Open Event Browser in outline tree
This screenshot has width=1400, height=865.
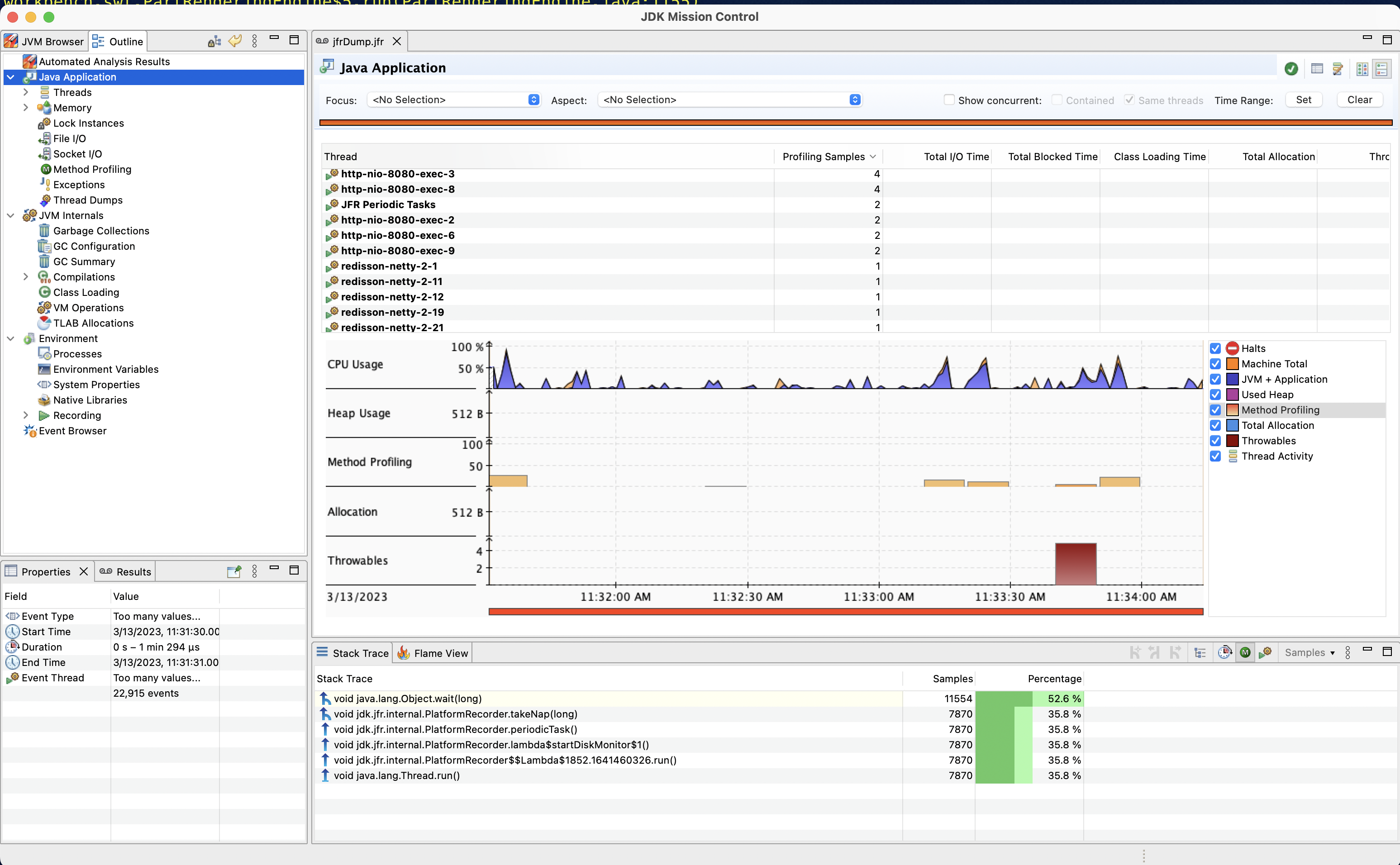coord(72,431)
